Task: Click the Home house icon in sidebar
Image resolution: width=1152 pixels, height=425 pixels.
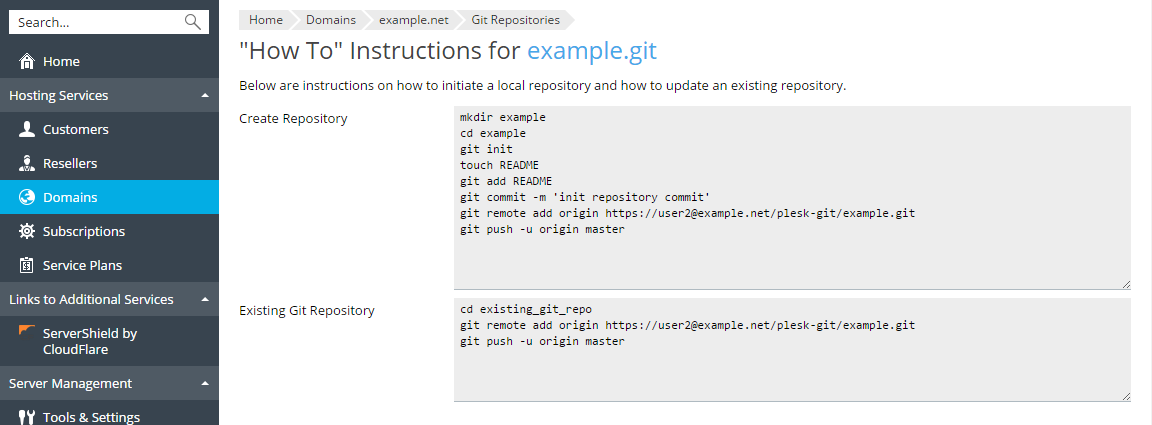Action: (x=27, y=62)
